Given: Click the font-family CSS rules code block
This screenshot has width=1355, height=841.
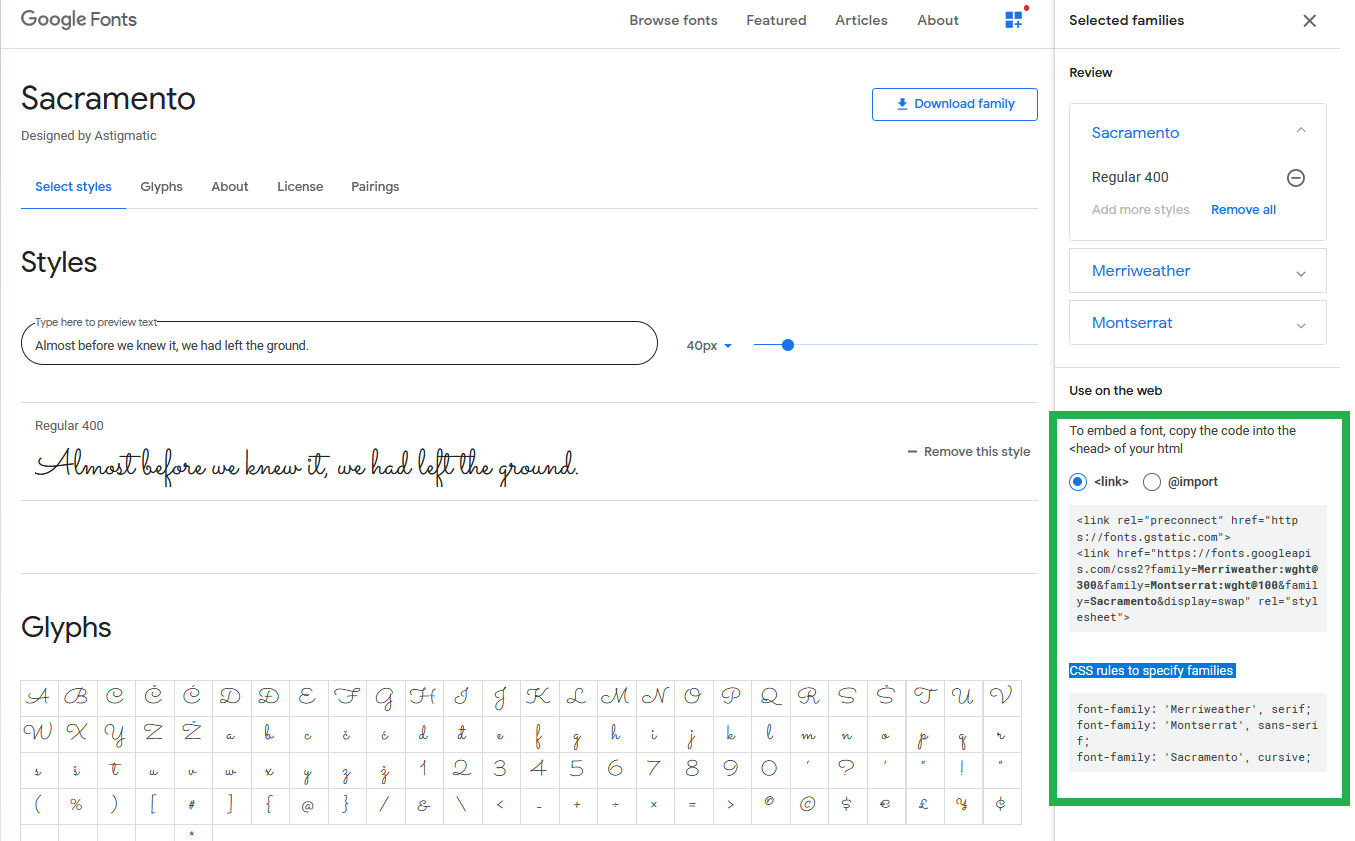Looking at the screenshot, I should point(1197,733).
